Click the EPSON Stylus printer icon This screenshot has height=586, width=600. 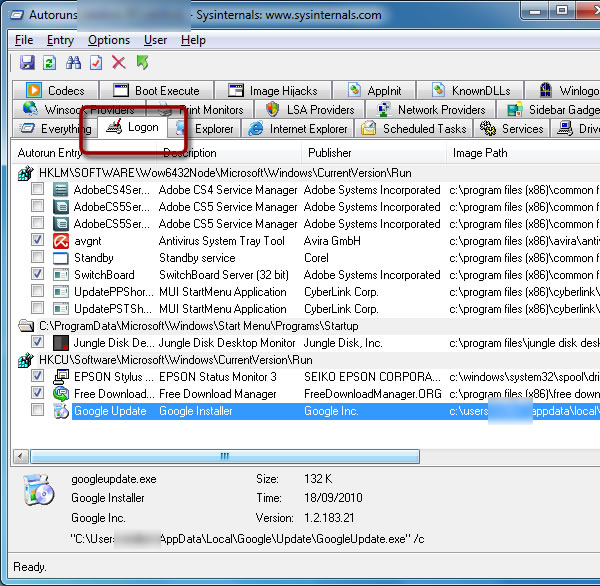(x=61, y=377)
